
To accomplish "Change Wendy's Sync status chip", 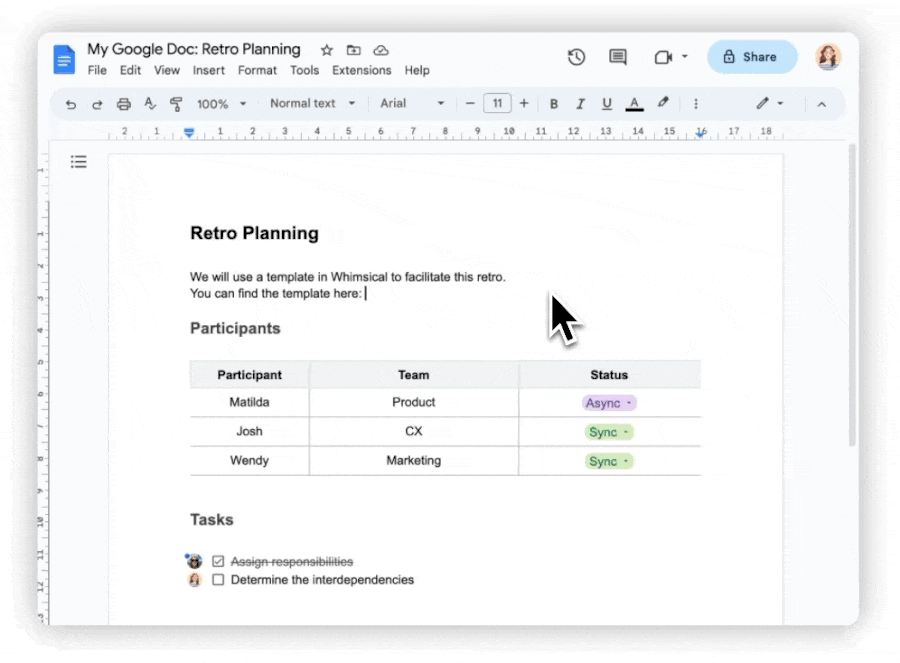I will point(609,462).
